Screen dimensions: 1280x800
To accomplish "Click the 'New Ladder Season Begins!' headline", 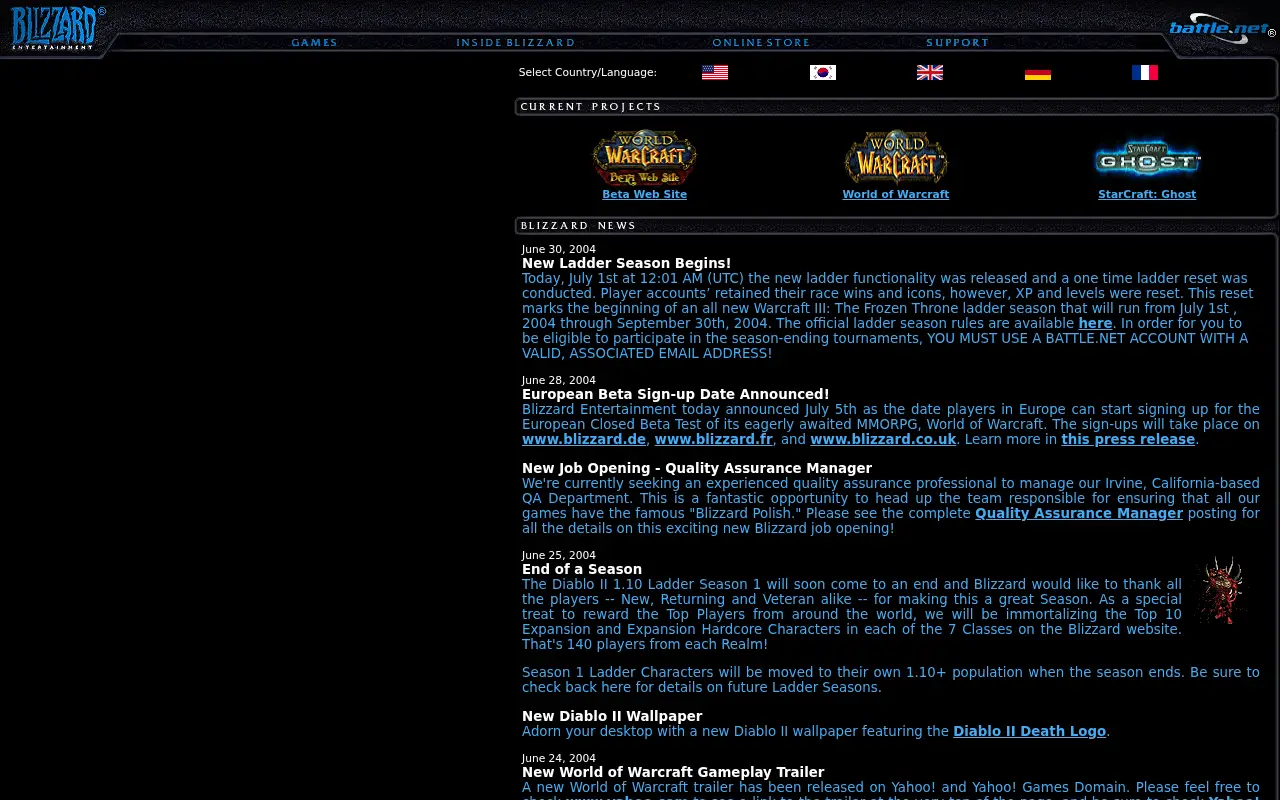I will 626,263.
